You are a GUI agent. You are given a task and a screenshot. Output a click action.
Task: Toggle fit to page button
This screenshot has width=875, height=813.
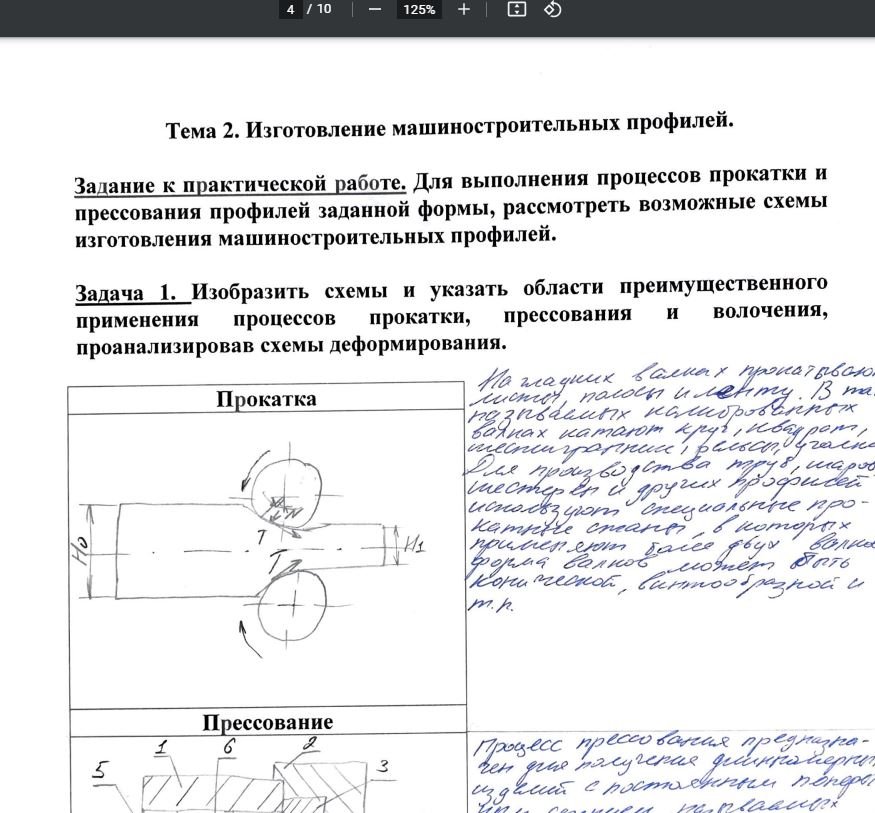(516, 9)
